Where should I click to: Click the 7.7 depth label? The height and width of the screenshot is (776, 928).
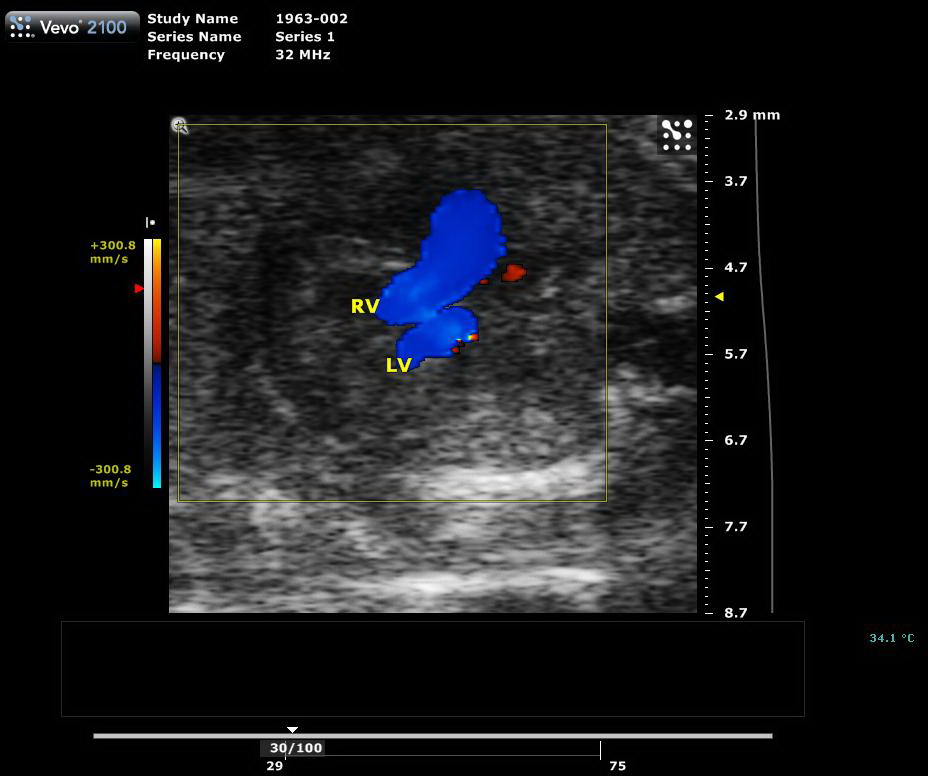(736, 526)
